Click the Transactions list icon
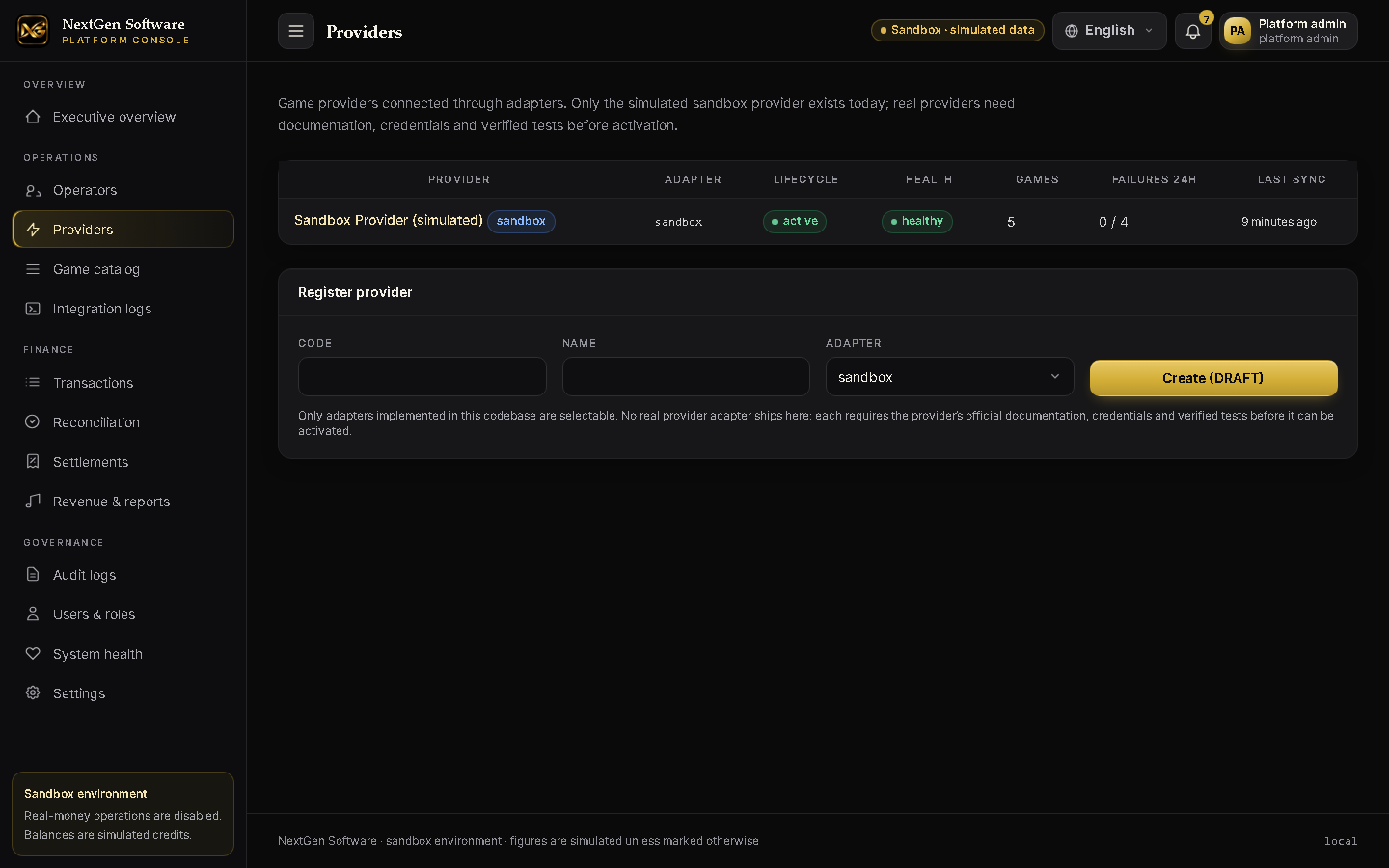This screenshot has height=868, width=1389. 33,383
